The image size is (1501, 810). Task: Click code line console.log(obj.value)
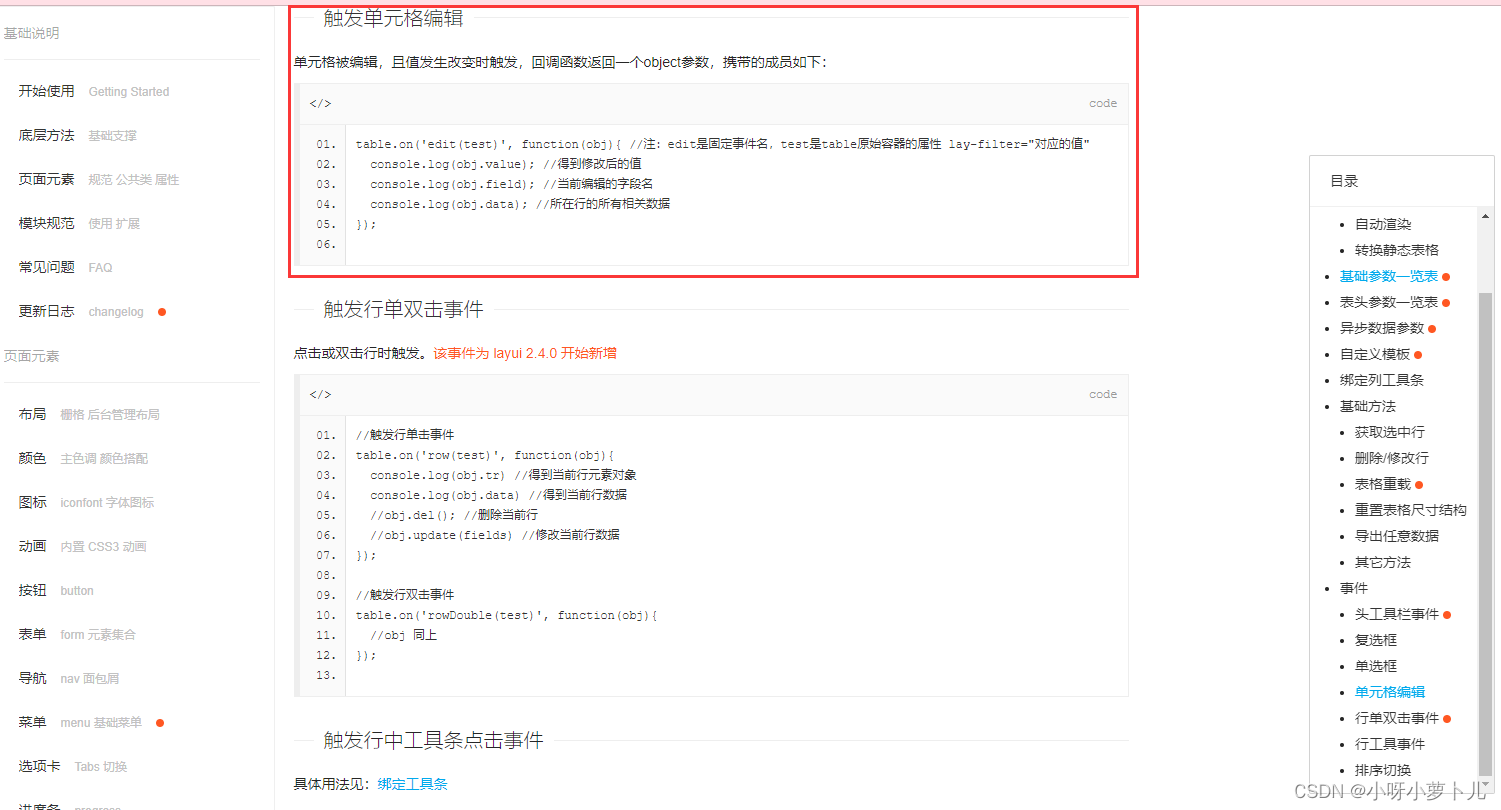tap(505, 164)
